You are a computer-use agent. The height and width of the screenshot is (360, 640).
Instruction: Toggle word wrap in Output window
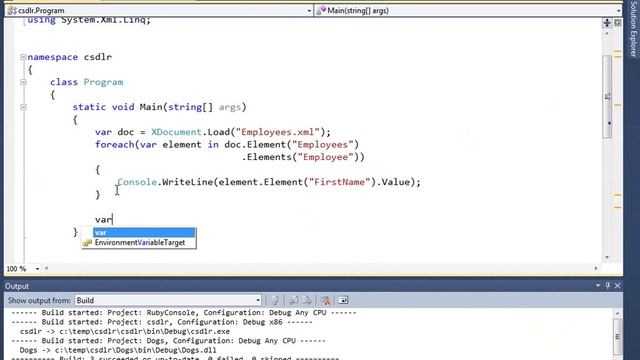tap(343, 300)
